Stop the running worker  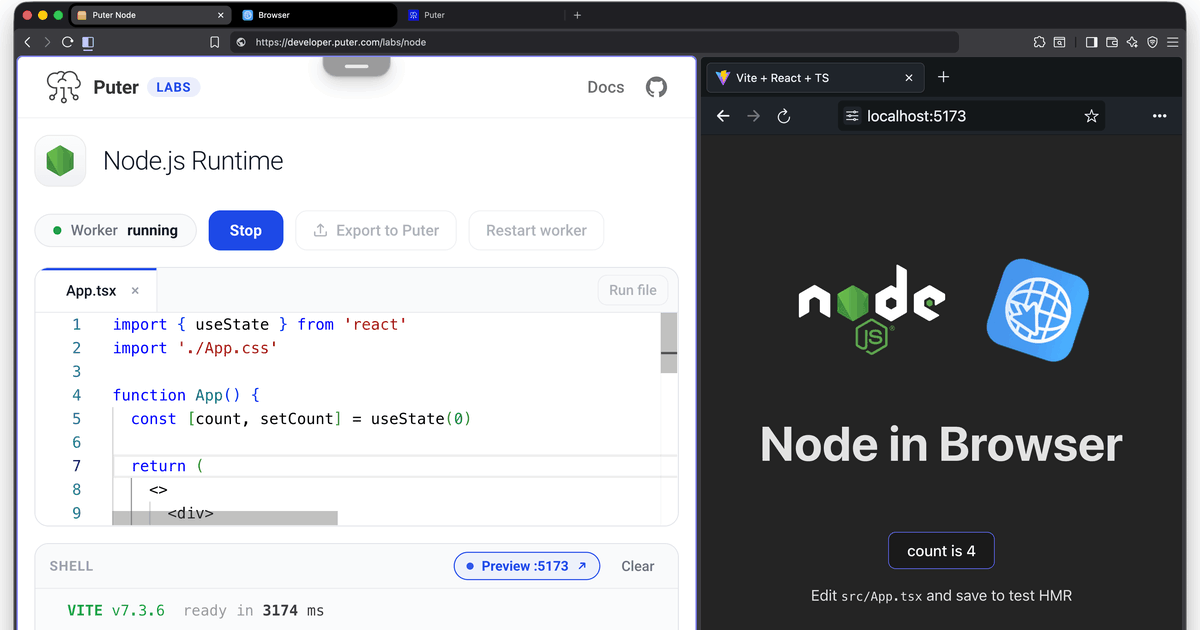246,230
